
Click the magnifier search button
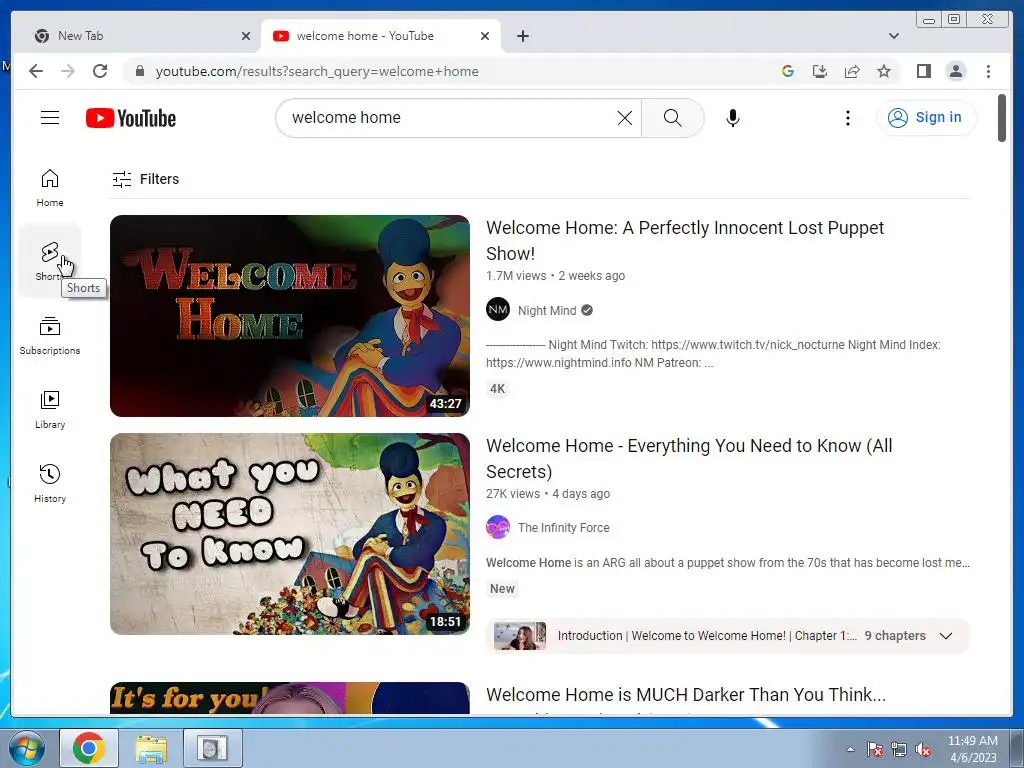673,118
